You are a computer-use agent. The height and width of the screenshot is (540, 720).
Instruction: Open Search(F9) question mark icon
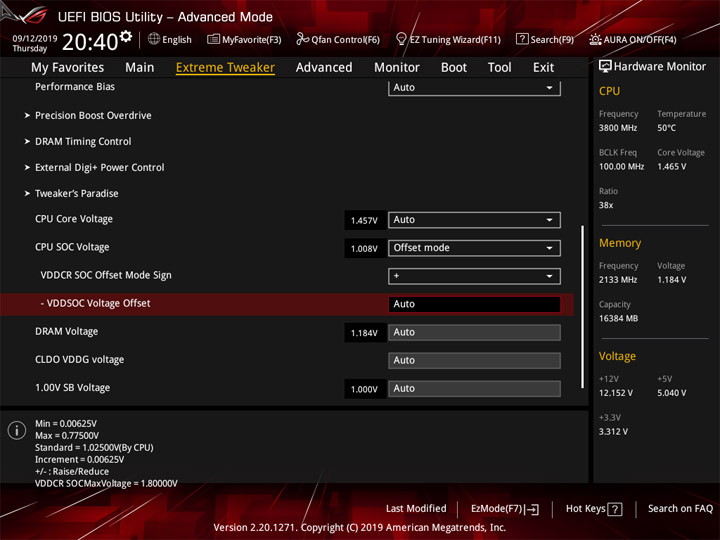click(522, 39)
